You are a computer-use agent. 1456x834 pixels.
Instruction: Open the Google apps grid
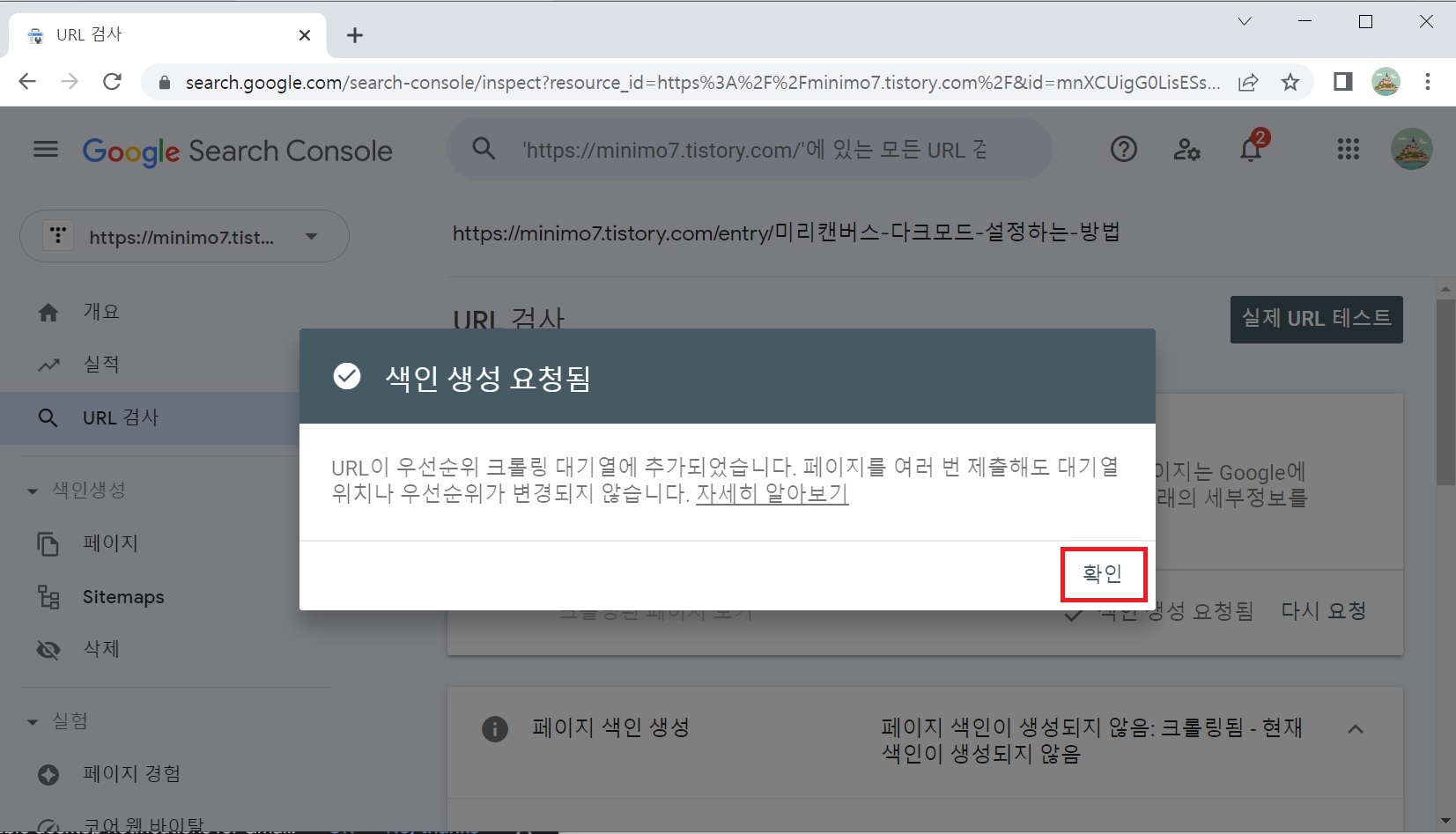(x=1348, y=150)
